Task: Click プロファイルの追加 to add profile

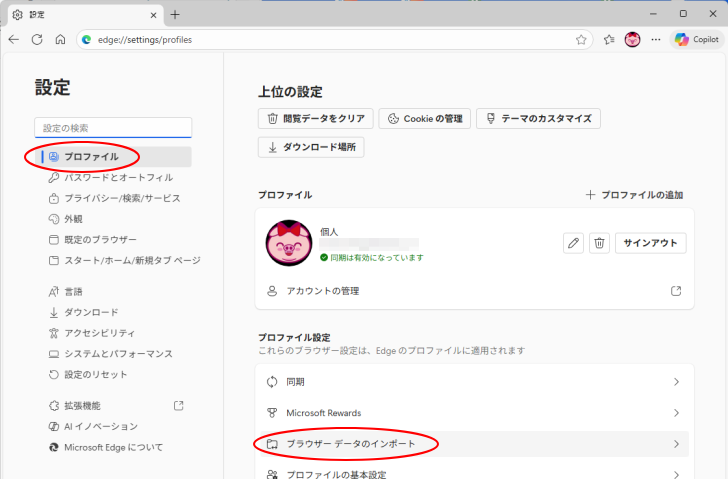Action: [x=634, y=195]
